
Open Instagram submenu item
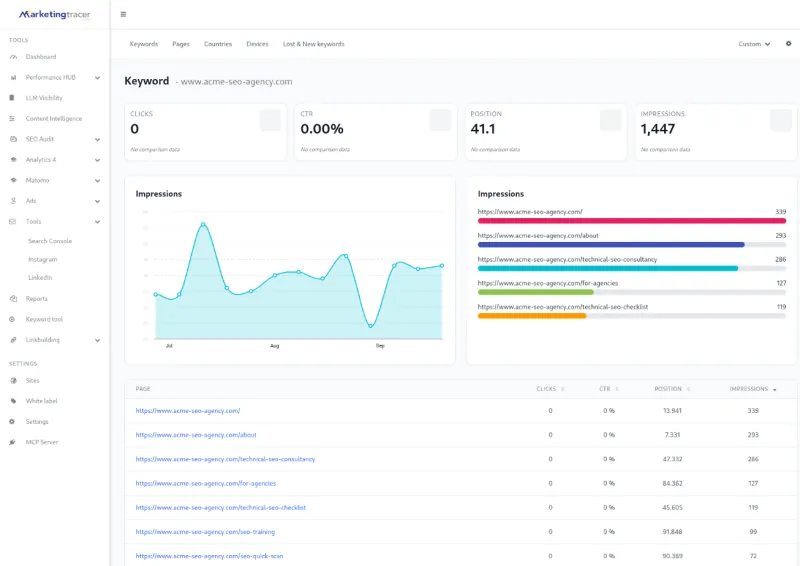[42, 259]
